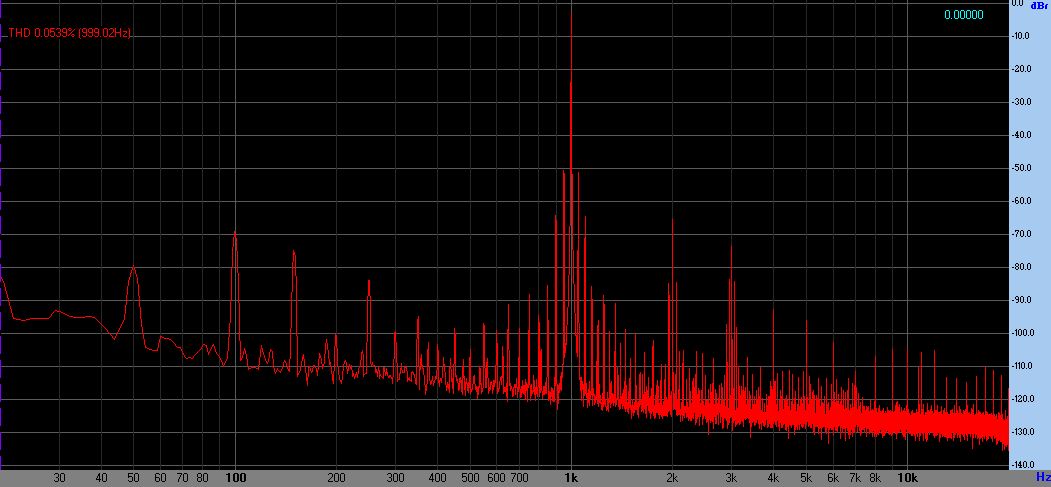
Task: Click the 6k frequency axis label
Action: [832, 478]
